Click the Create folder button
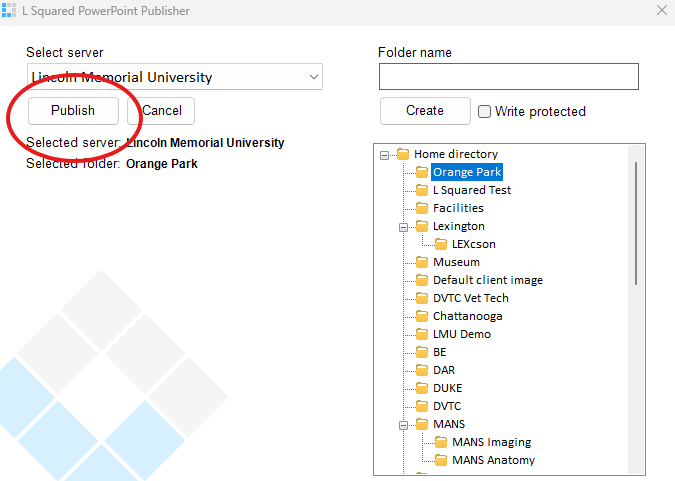 pyautogui.click(x=425, y=111)
